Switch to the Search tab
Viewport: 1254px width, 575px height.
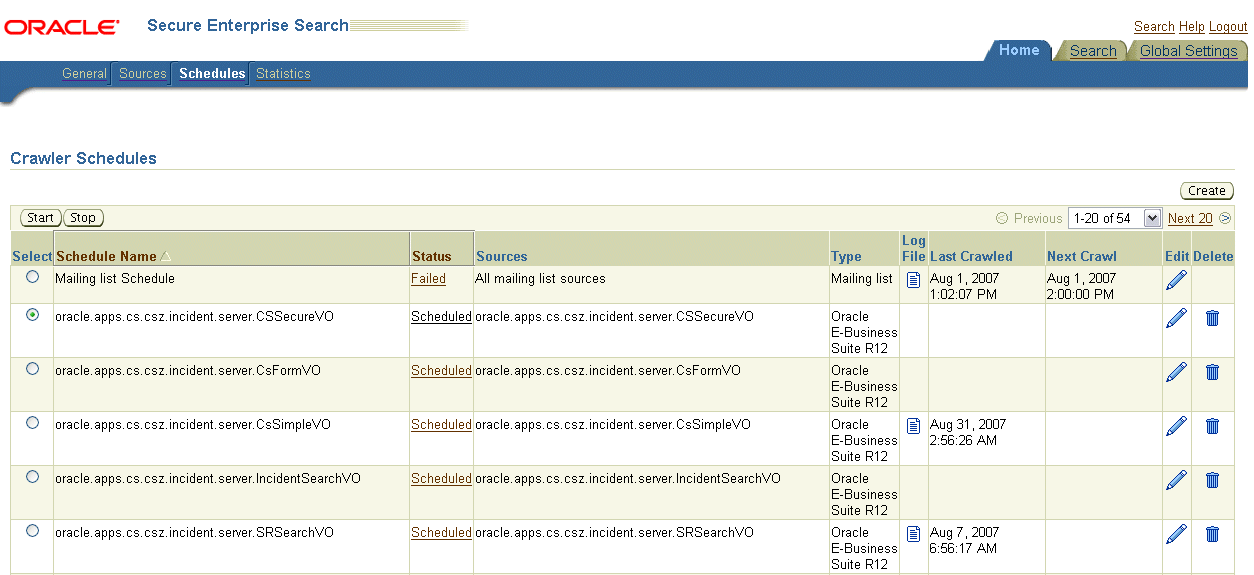click(1093, 51)
